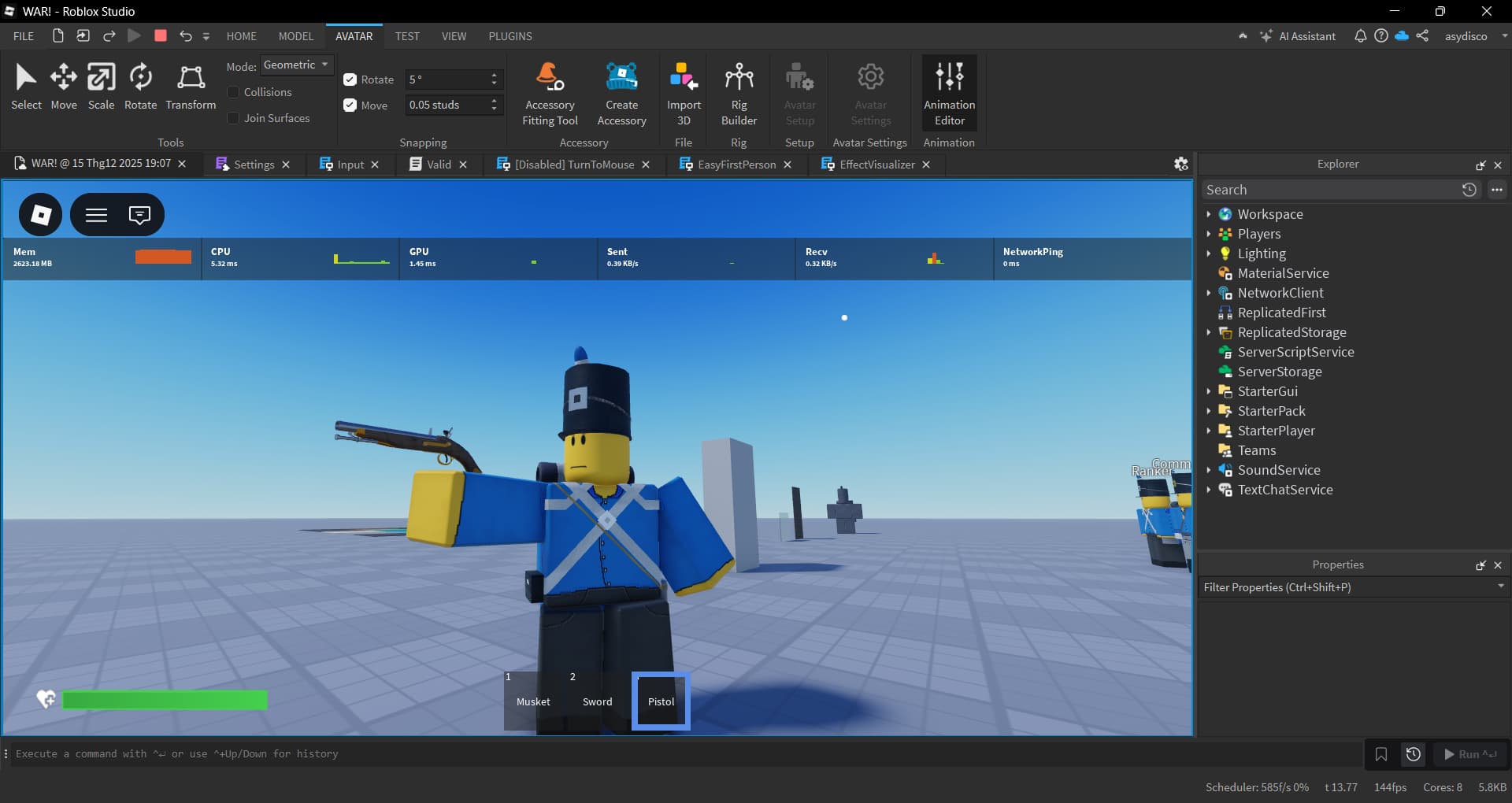Click the Run button in the command bar
This screenshot has width=1512, height=803.
(1468, 753)
